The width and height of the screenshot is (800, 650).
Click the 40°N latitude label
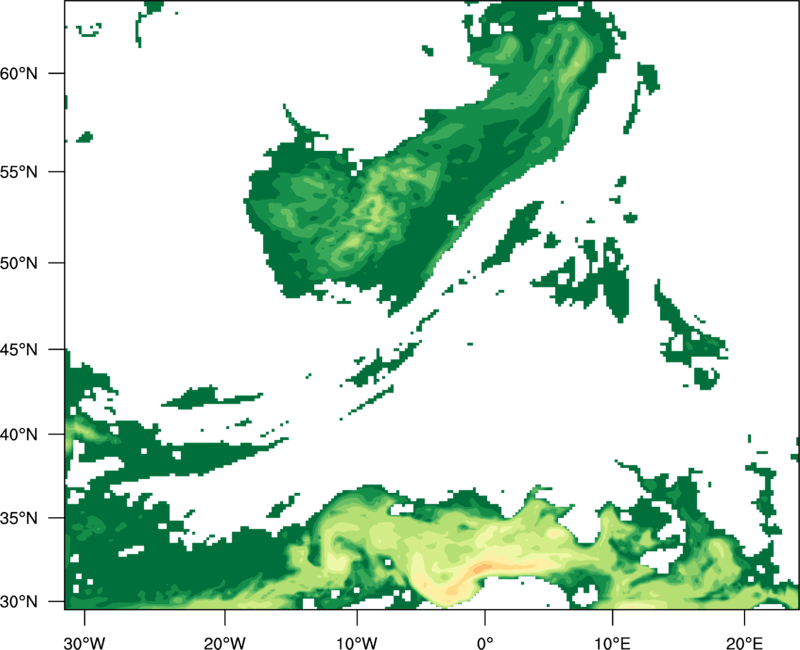click(x=19, y=435)
